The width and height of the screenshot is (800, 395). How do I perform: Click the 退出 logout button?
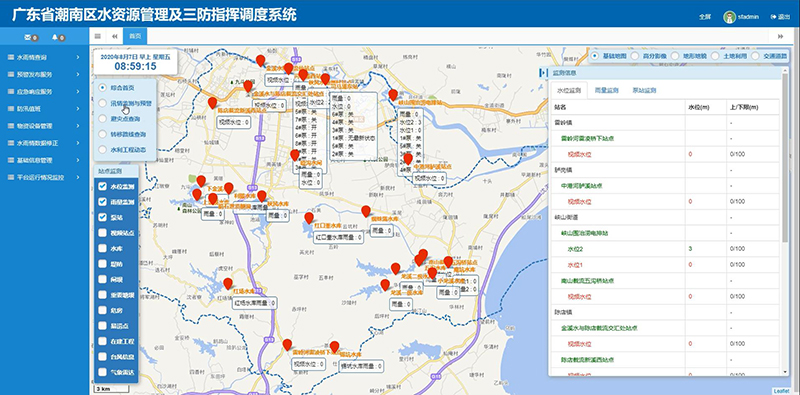(x=781, y=17)
